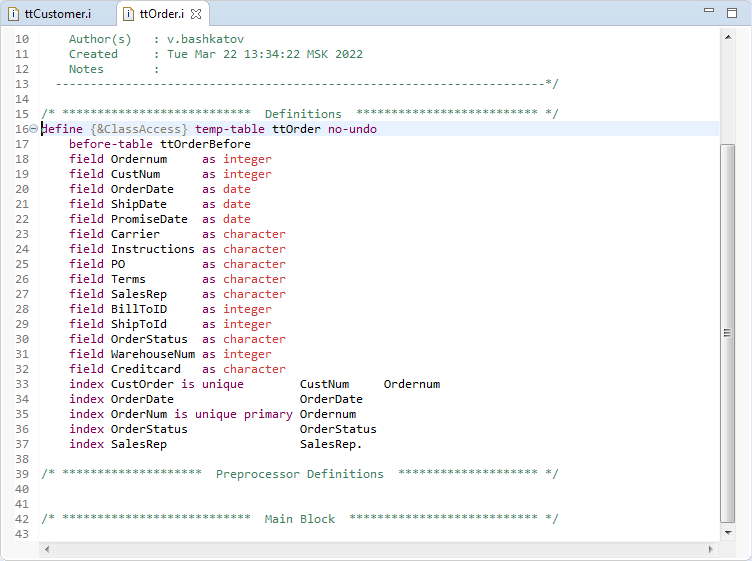This screenshot has width=752, height=561.
Task: Click 'ttOrder' table name on line 16
Action: tap(296, 129)
